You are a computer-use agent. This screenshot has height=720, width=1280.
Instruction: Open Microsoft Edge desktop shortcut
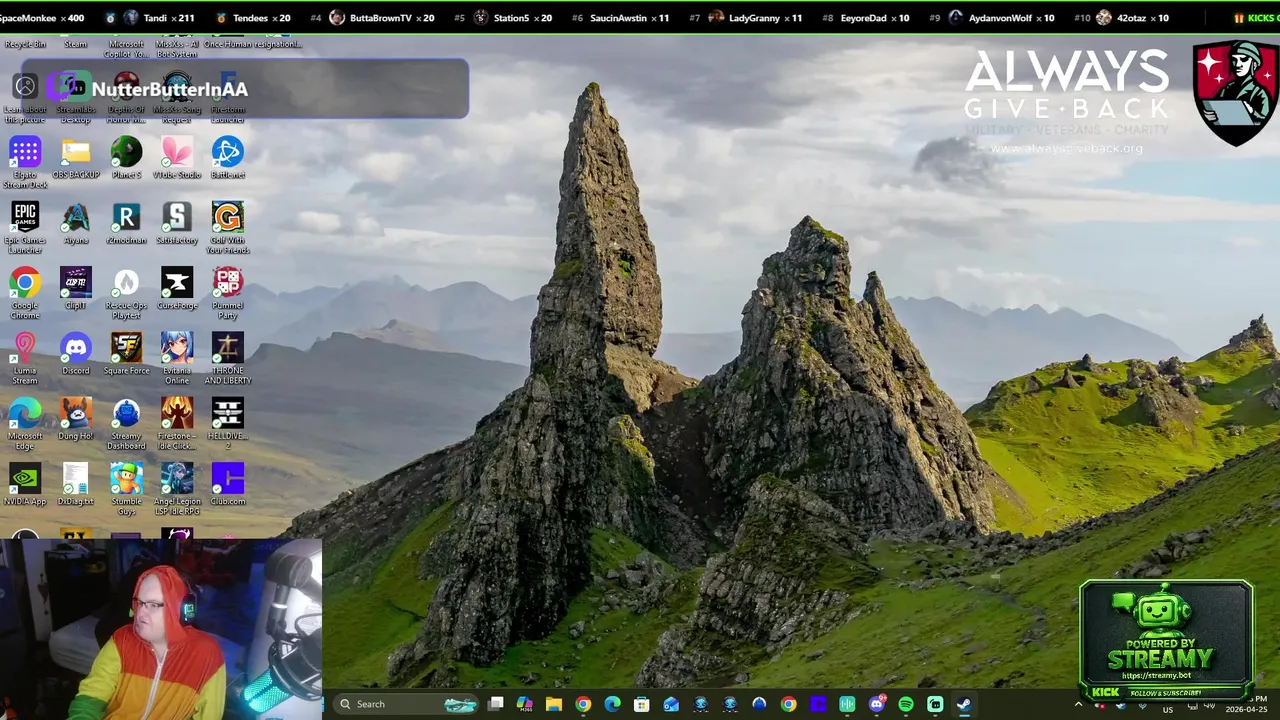25,424
